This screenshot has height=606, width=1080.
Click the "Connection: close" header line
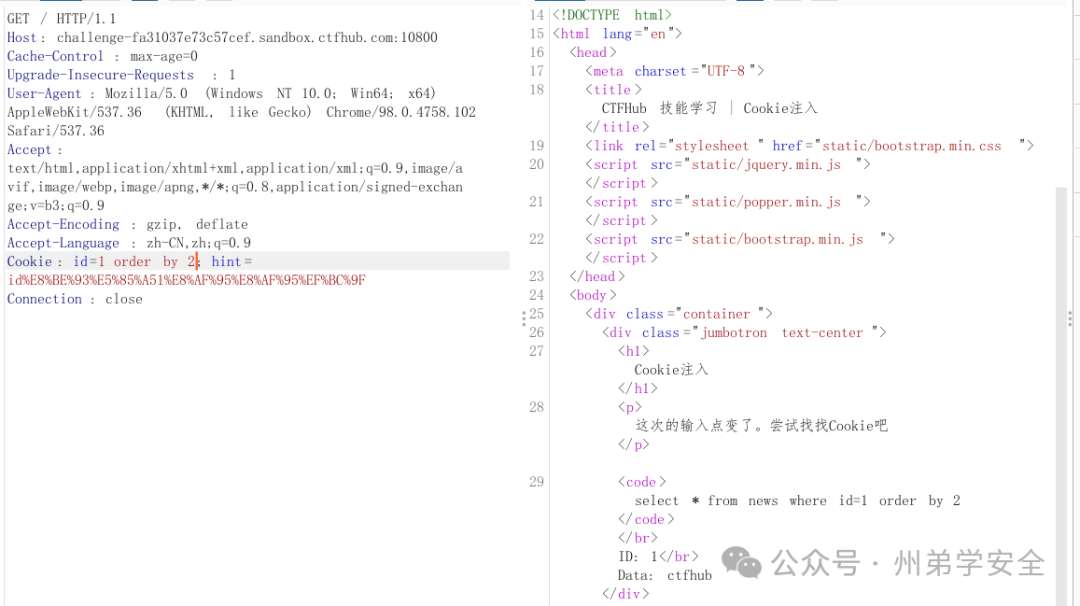(x=75, y=299)
